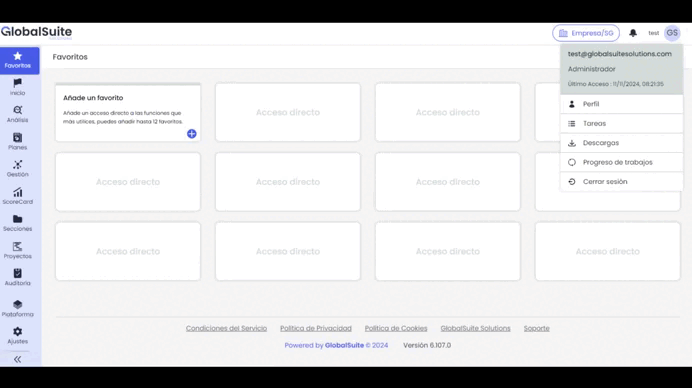
Task: Open the Gestión module icon
Action: point(18,165)
